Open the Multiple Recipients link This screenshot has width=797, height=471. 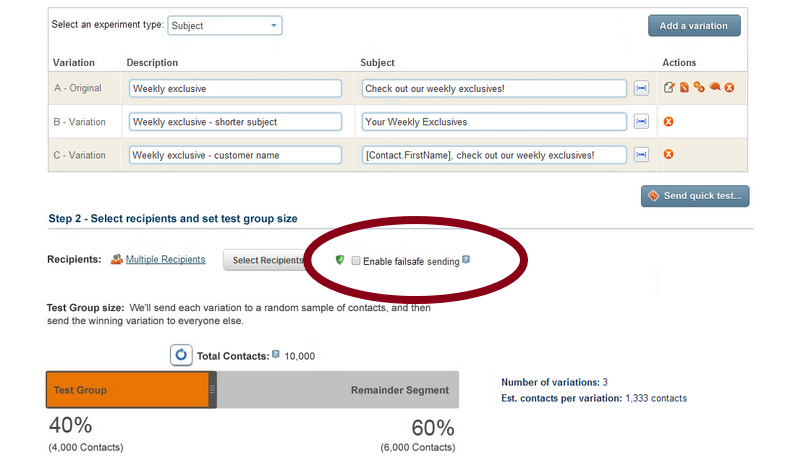tap(165, 259)
